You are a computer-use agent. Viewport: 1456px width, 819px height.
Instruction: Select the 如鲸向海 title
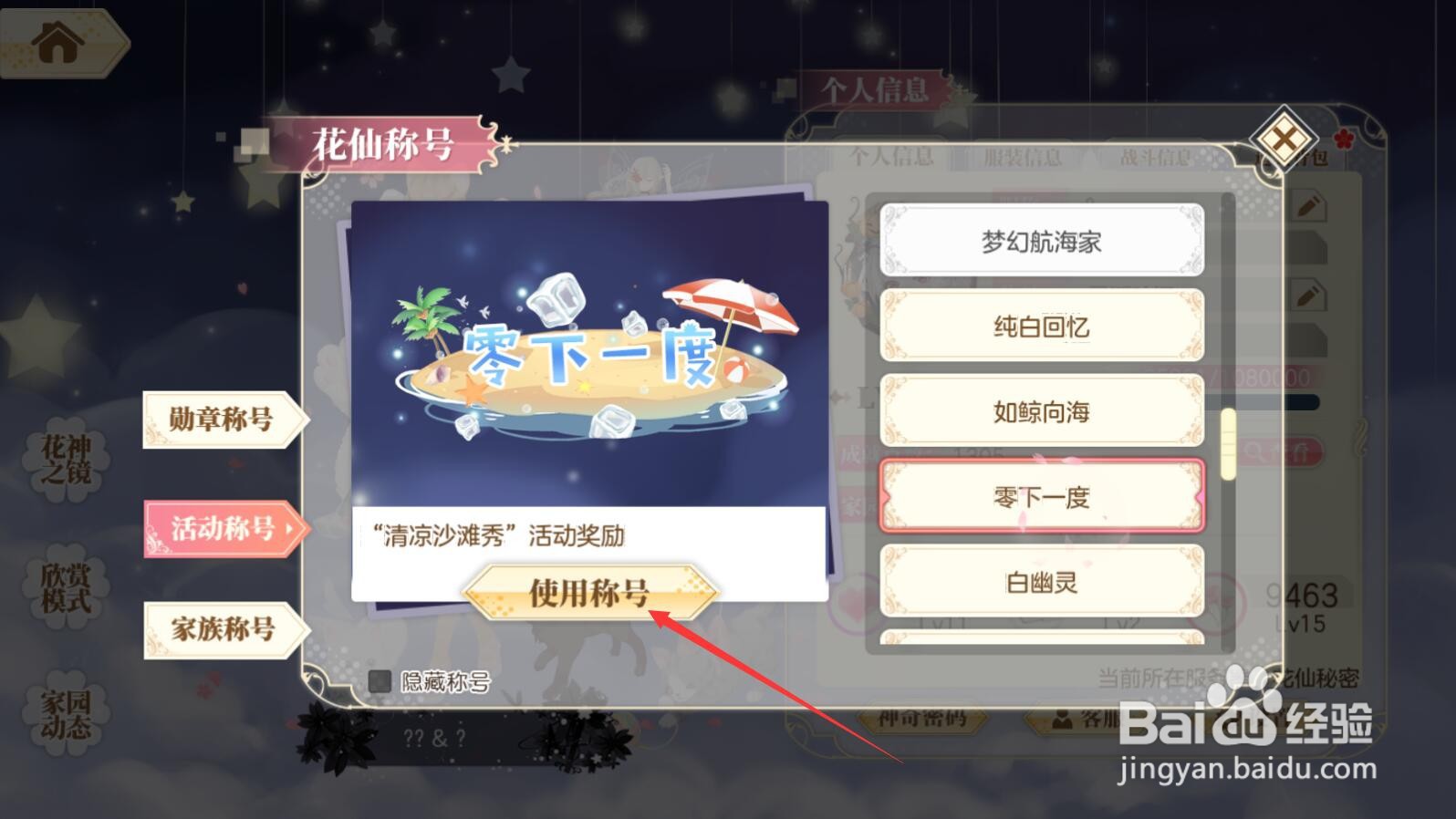point(1042,411)
